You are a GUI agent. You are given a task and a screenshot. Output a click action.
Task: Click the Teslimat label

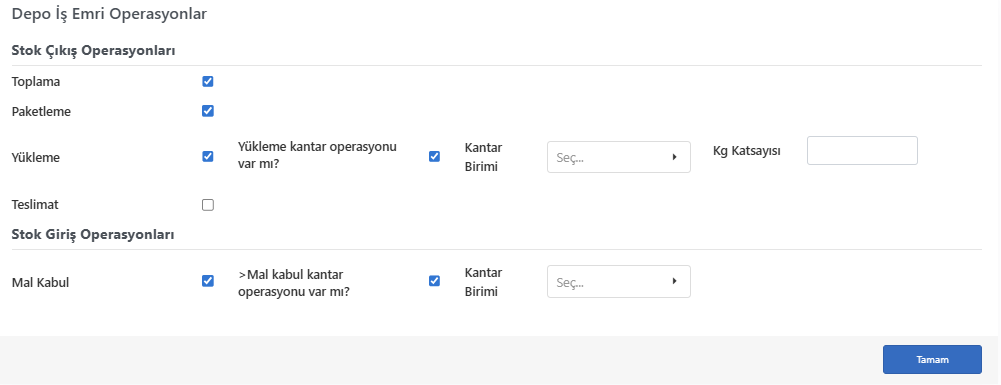coord(35,205)
